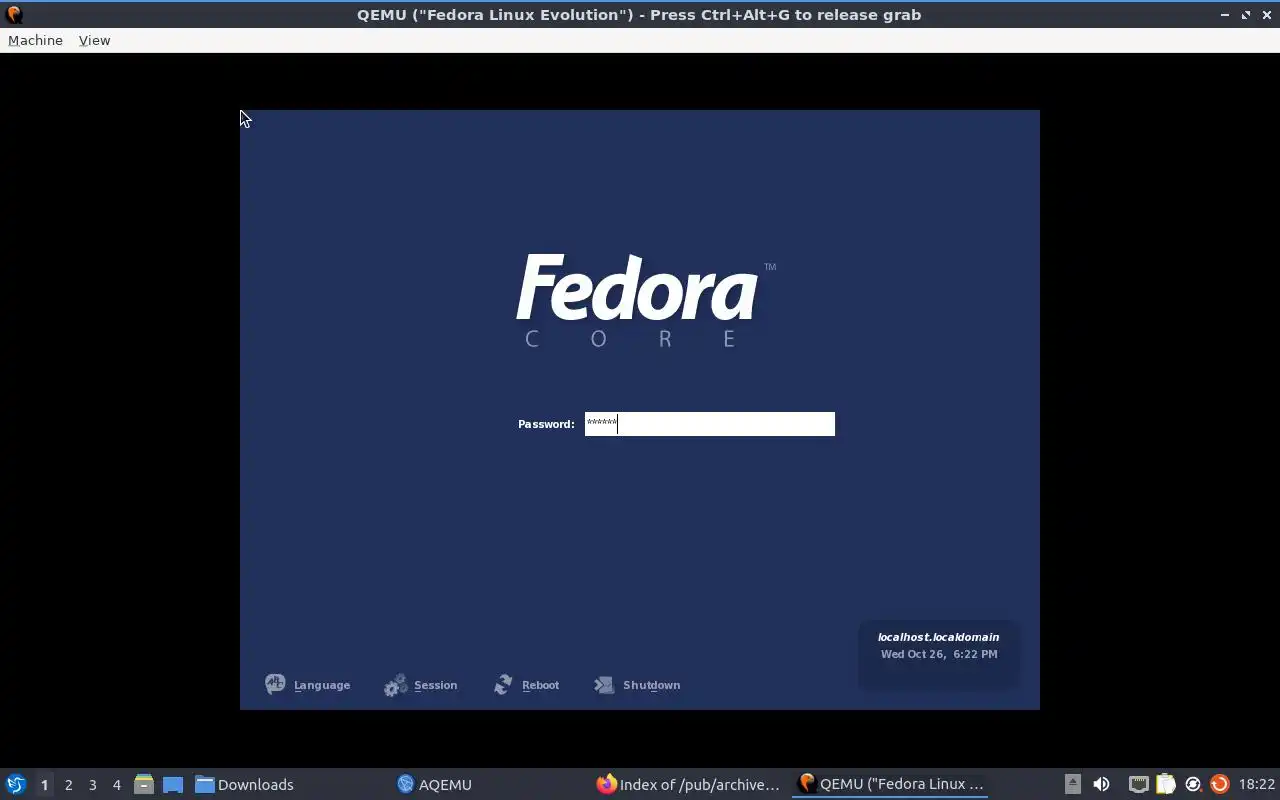The height and width of the screenshot is (800, 1280).
Task: Open the LXQt application menu
Action: point(16,784)
